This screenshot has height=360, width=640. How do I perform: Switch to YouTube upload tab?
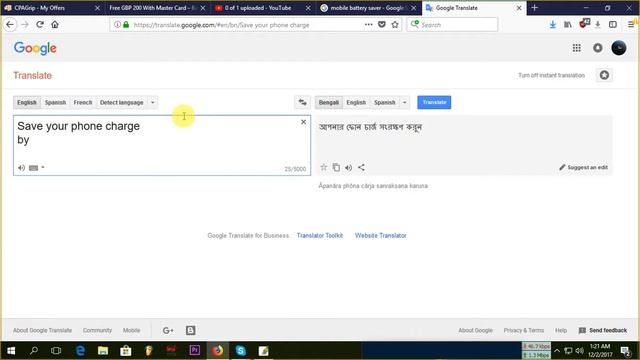pyautogui.click(x=263, y=8)
